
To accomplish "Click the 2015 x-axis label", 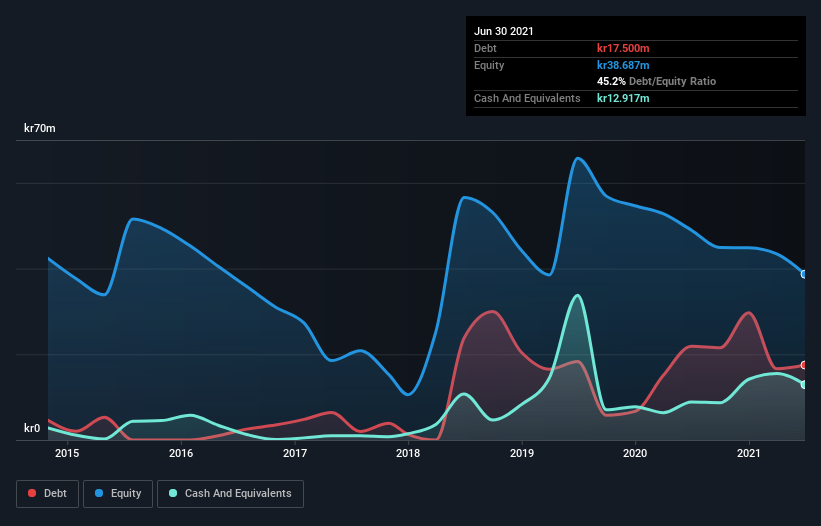I will click(x=67, y=453).
